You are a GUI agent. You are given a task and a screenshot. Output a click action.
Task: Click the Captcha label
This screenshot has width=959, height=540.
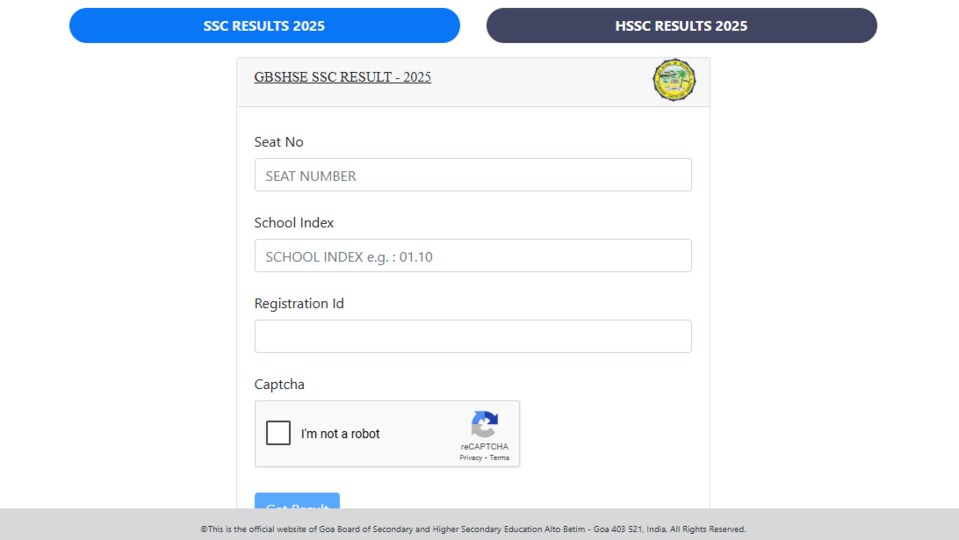pyautogui.click(x=280, y=384)
